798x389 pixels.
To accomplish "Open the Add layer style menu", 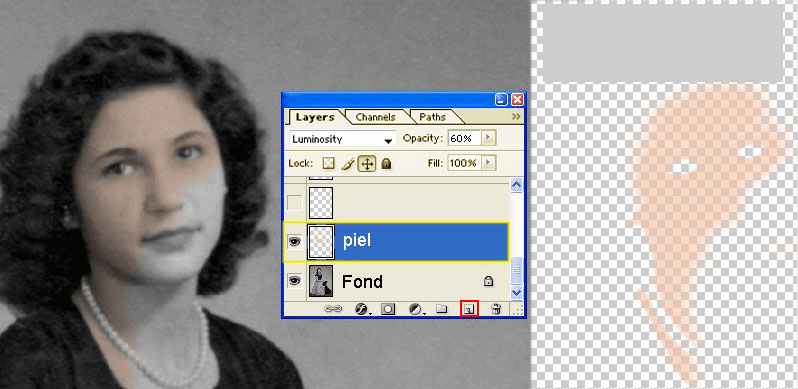I will (x=362, y=309).
